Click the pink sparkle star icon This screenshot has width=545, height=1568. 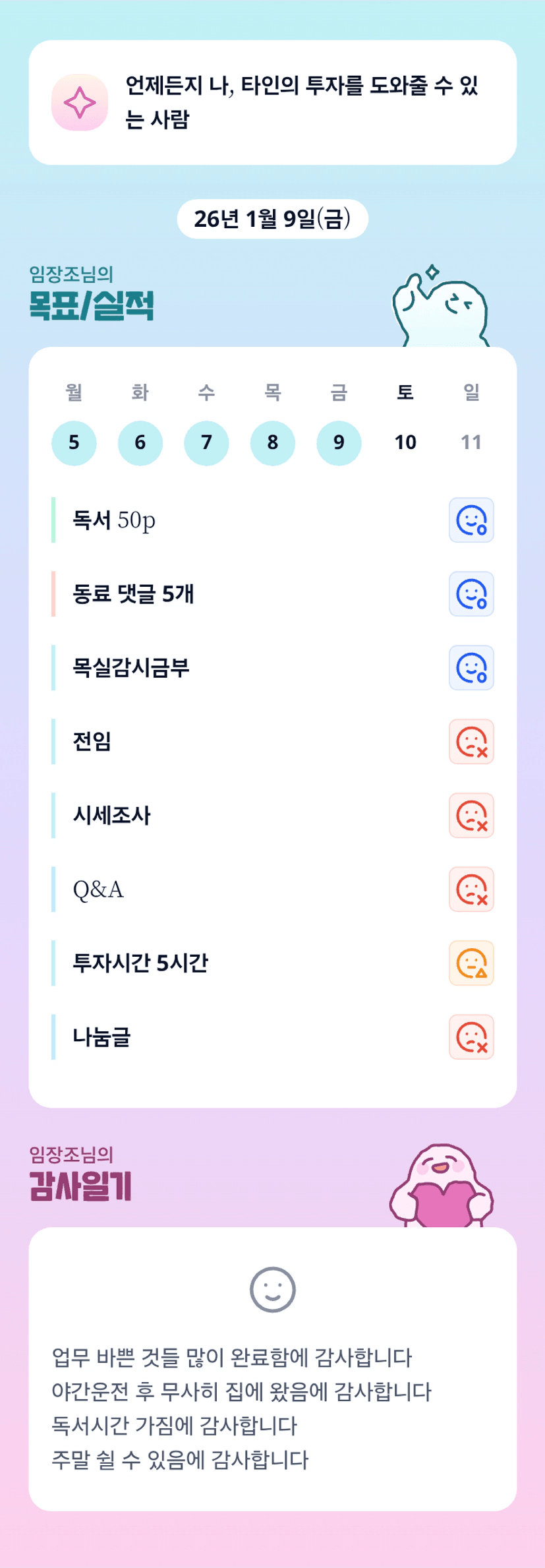(x=80, y=103)
